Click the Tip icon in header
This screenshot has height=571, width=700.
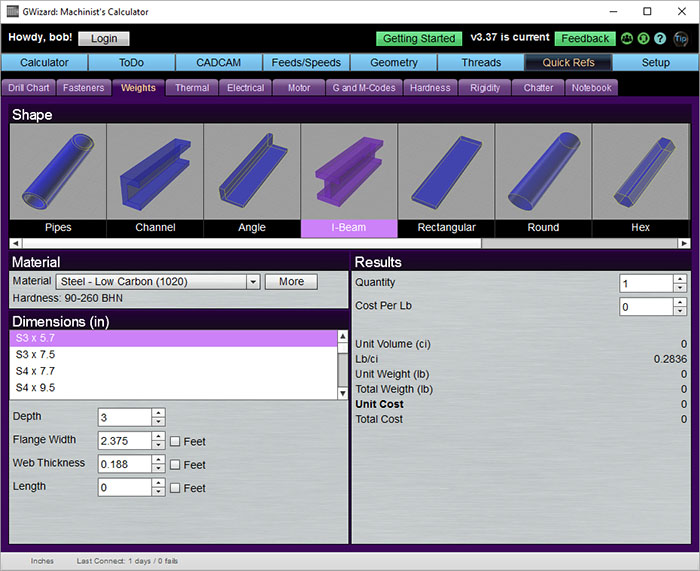point(681,39)
